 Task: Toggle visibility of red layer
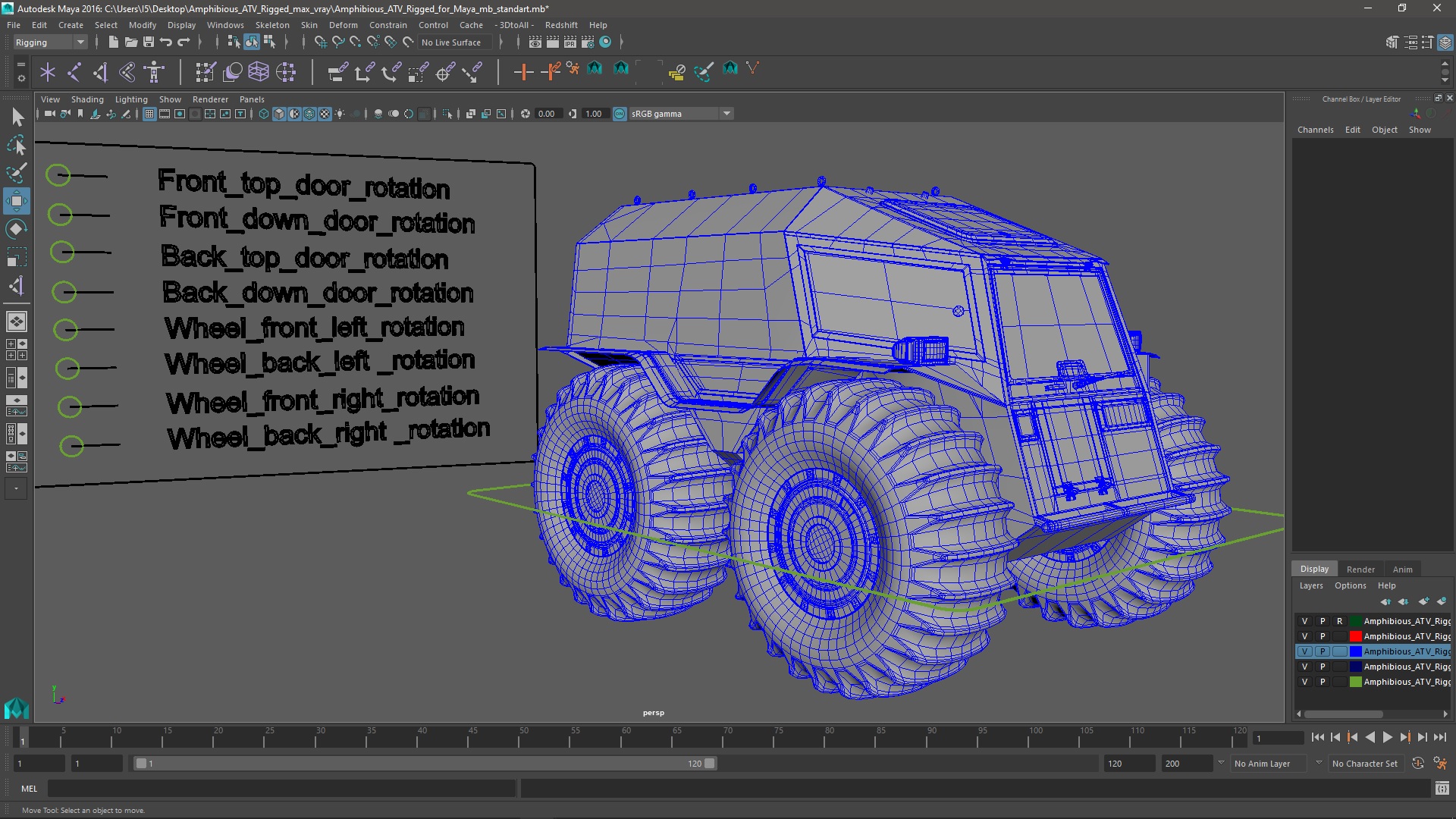click(1304, 636)
